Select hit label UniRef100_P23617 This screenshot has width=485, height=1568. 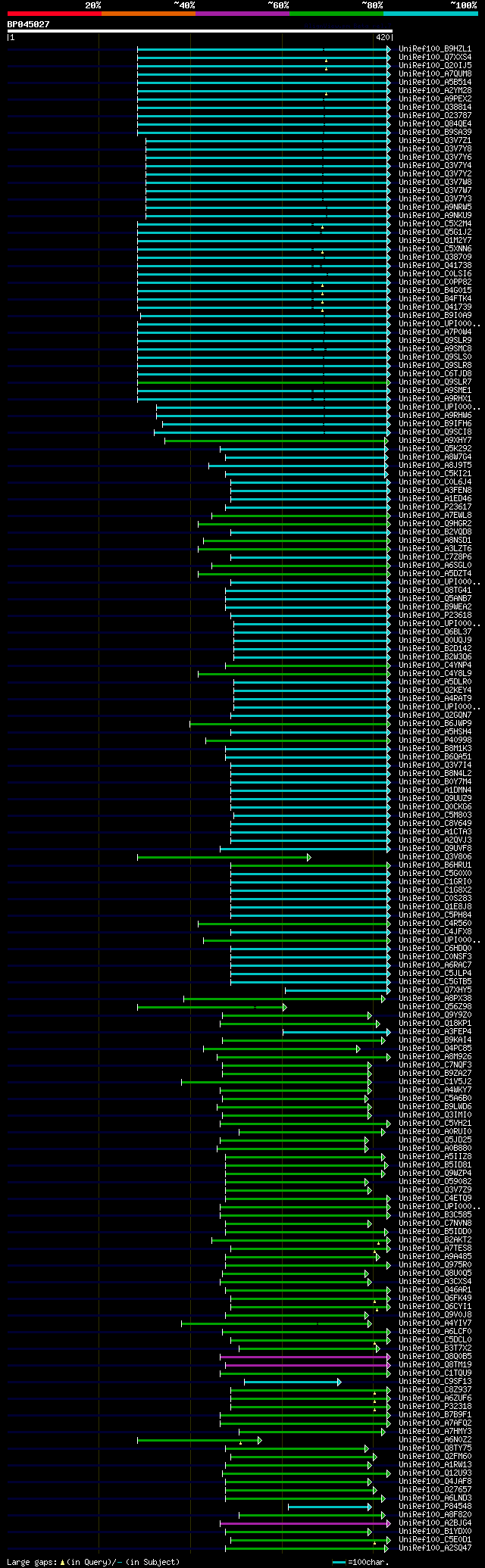[435, 507]
